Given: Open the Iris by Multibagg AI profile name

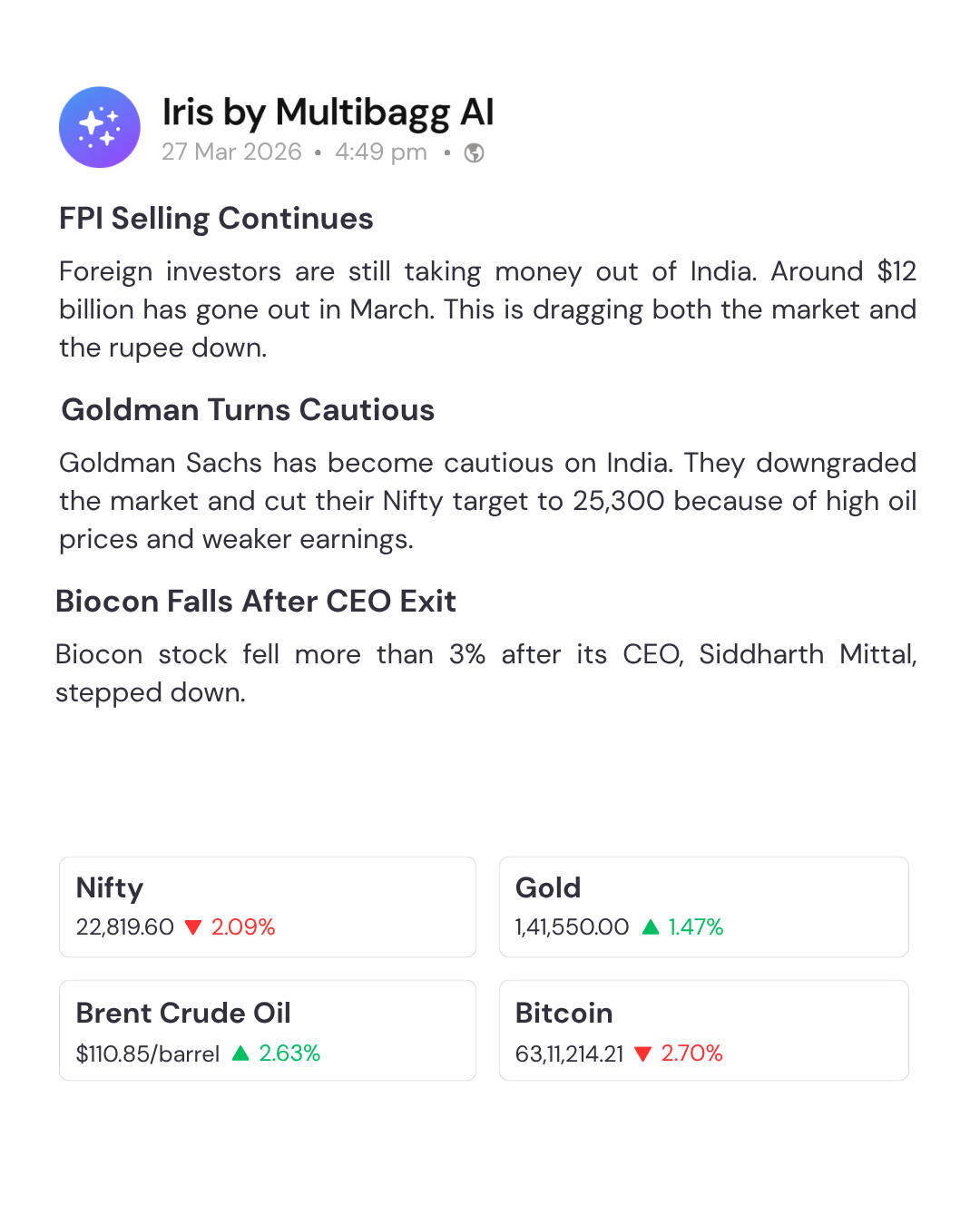Looking at the screenshot, I should (x=328, y=113).
